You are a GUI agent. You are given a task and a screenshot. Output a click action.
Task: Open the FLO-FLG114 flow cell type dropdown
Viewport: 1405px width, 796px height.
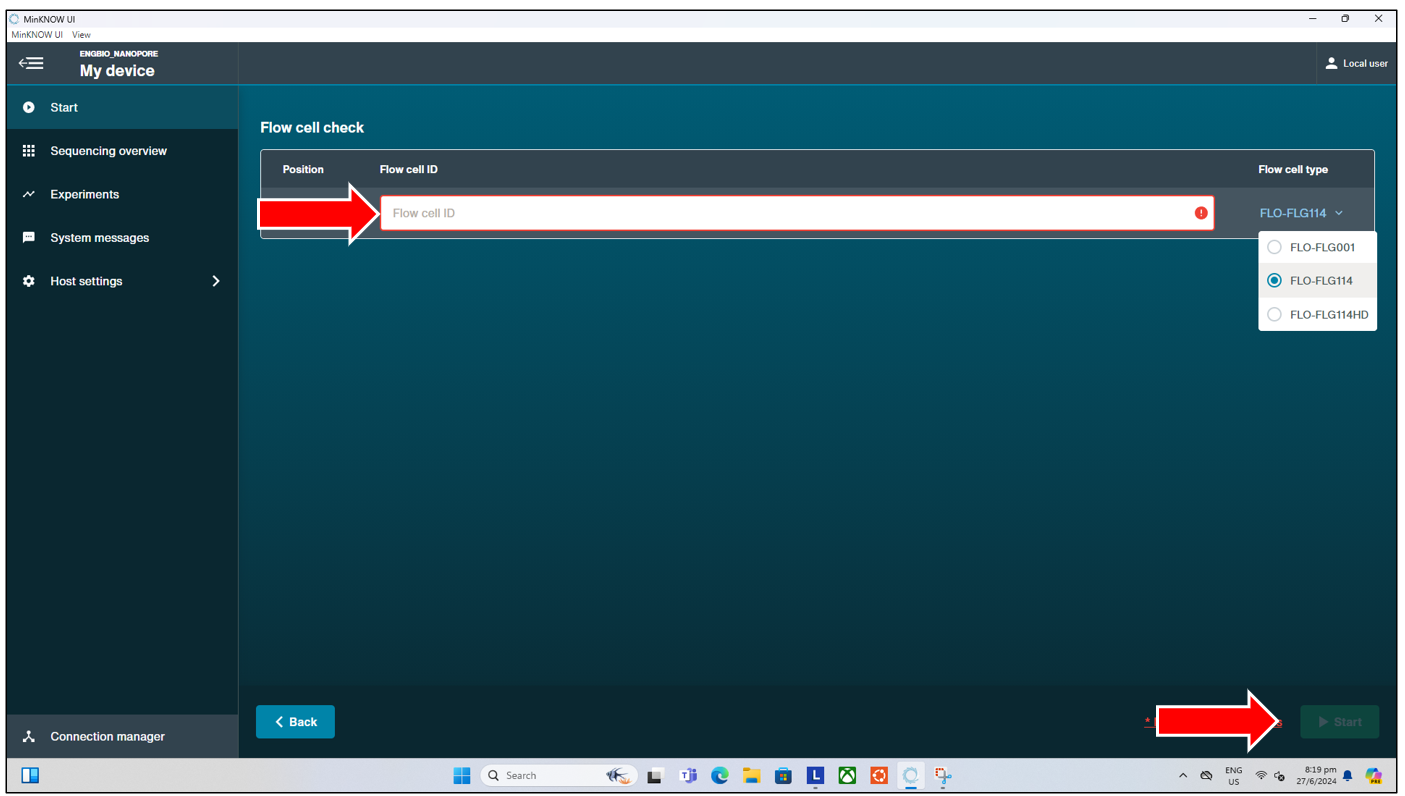[1301, 213]
